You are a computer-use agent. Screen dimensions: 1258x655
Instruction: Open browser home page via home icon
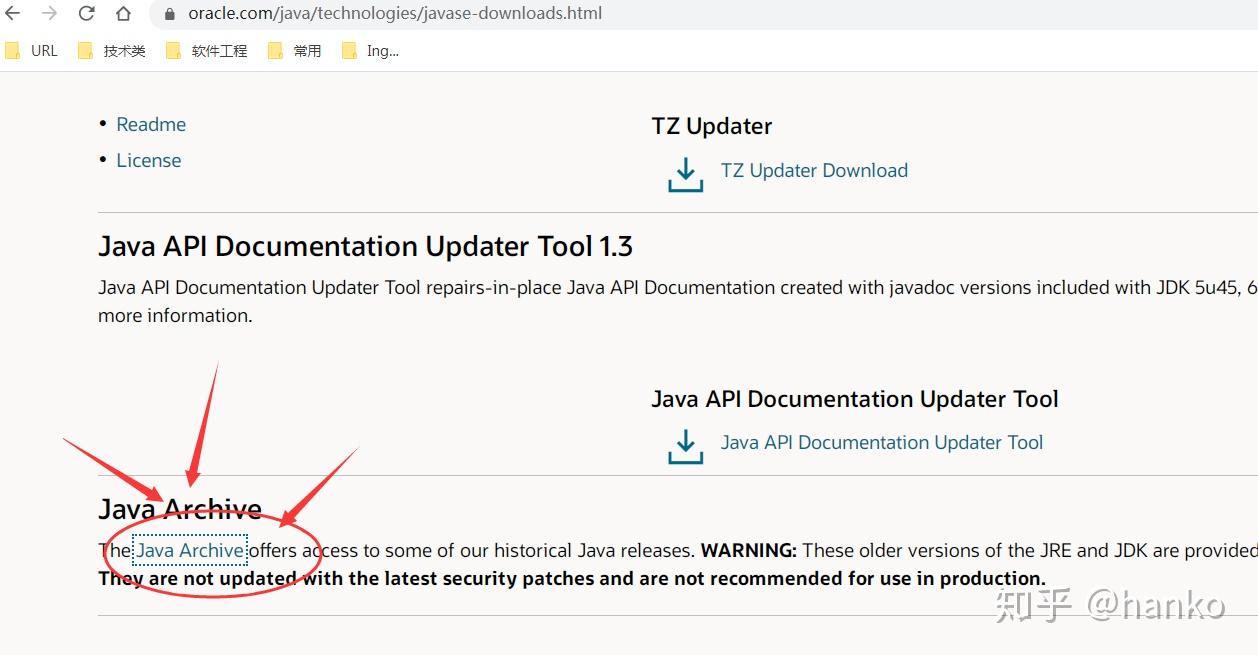coord(122,13)
